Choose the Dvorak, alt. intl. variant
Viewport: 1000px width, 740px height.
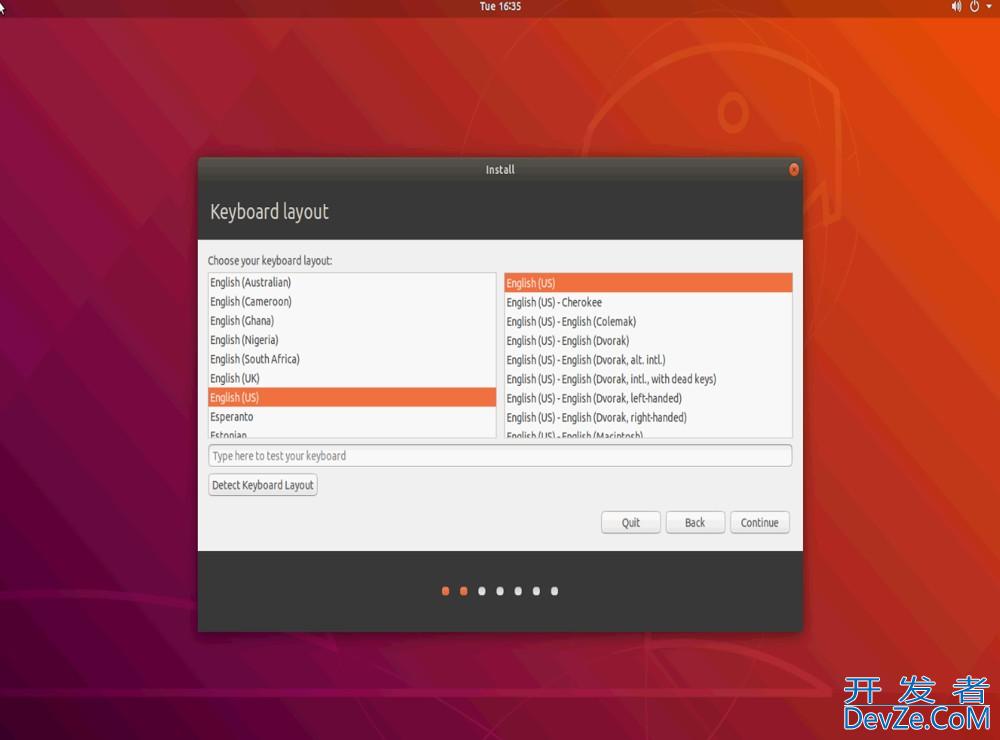click(648, 359)
